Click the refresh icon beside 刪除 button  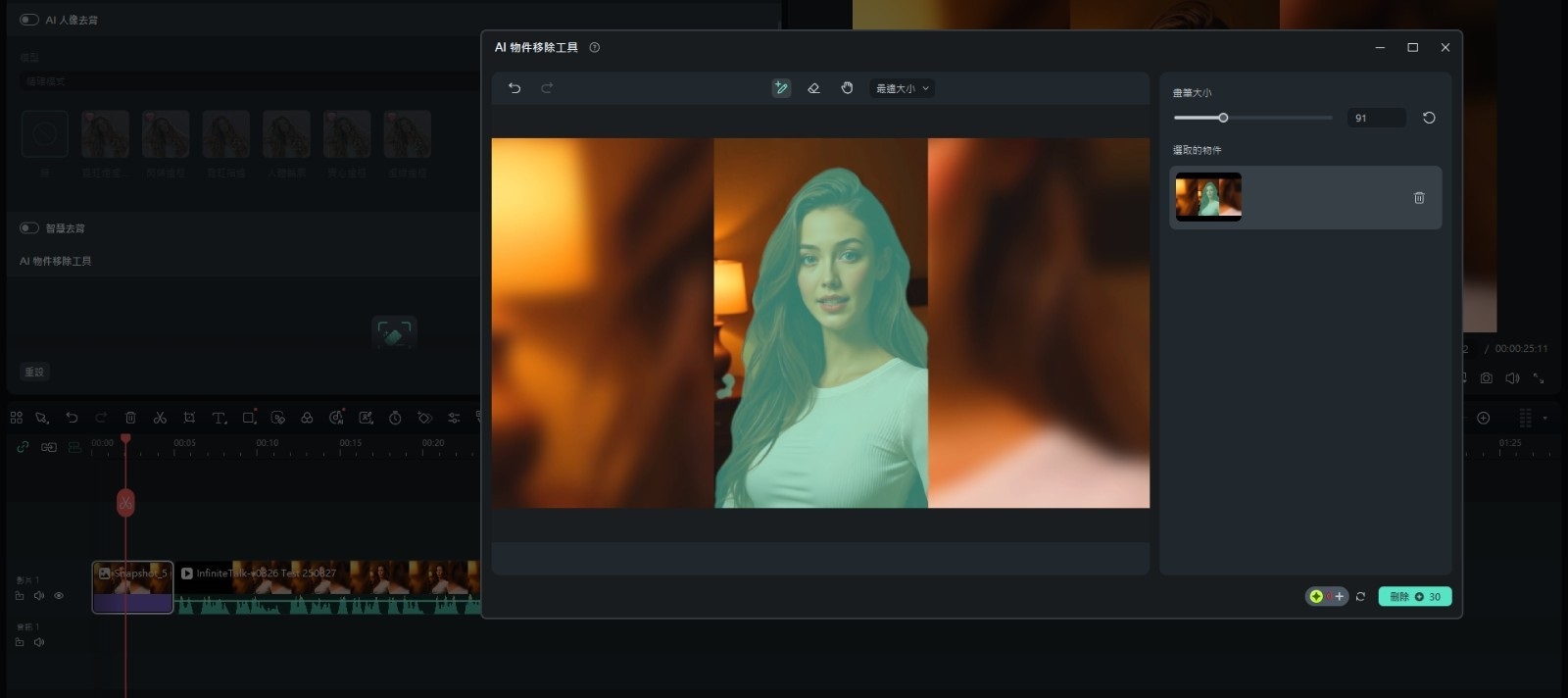(x=1360, y=596)
